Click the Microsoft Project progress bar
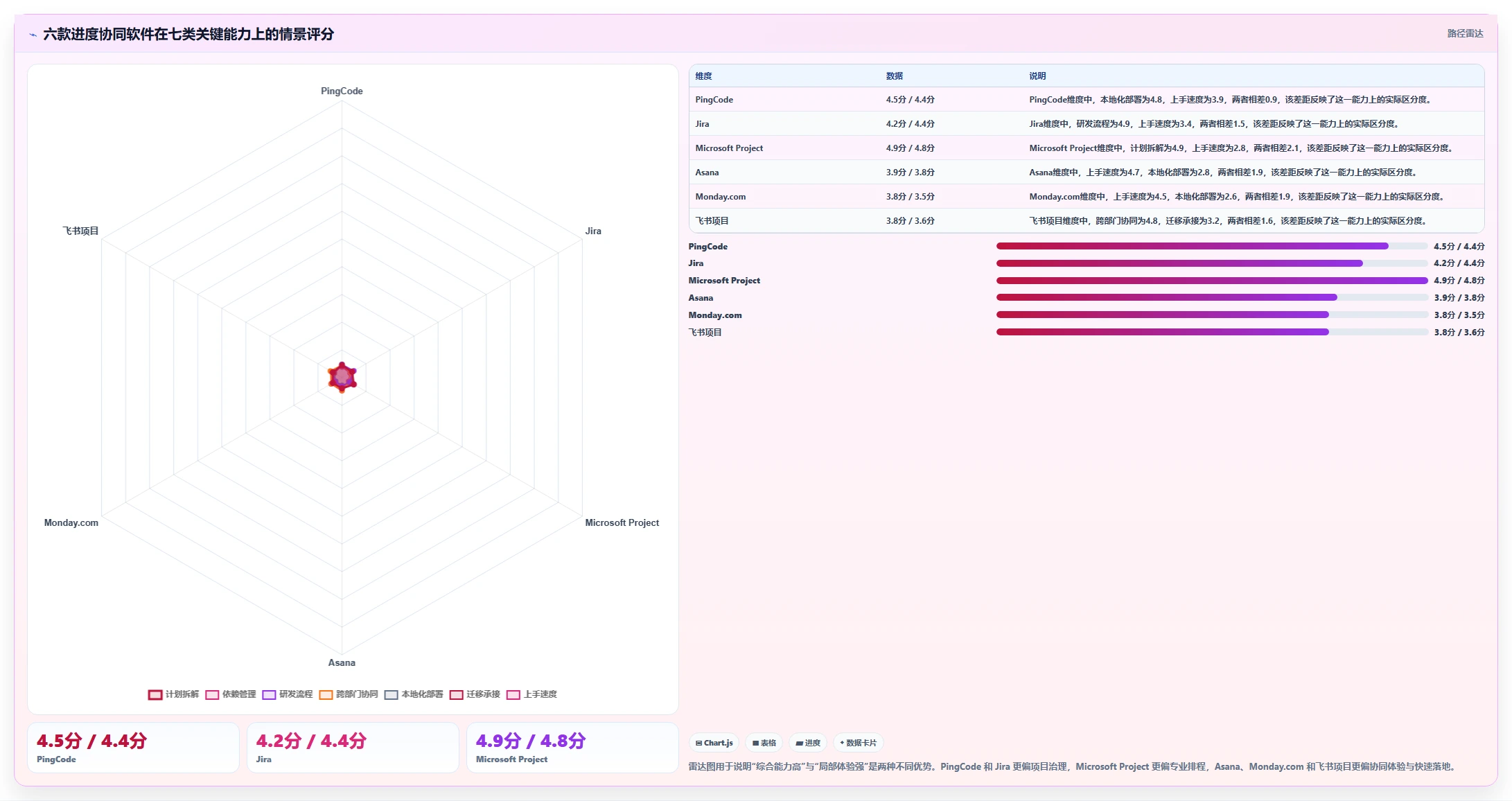The height and width of the screenshot is (801, 1512). 1212,281
